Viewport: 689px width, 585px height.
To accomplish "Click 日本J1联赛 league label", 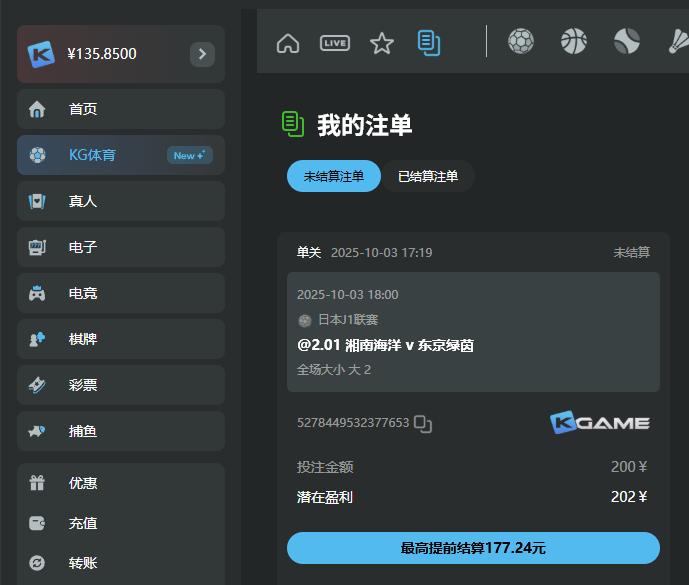I will click(x=348, y=320).
